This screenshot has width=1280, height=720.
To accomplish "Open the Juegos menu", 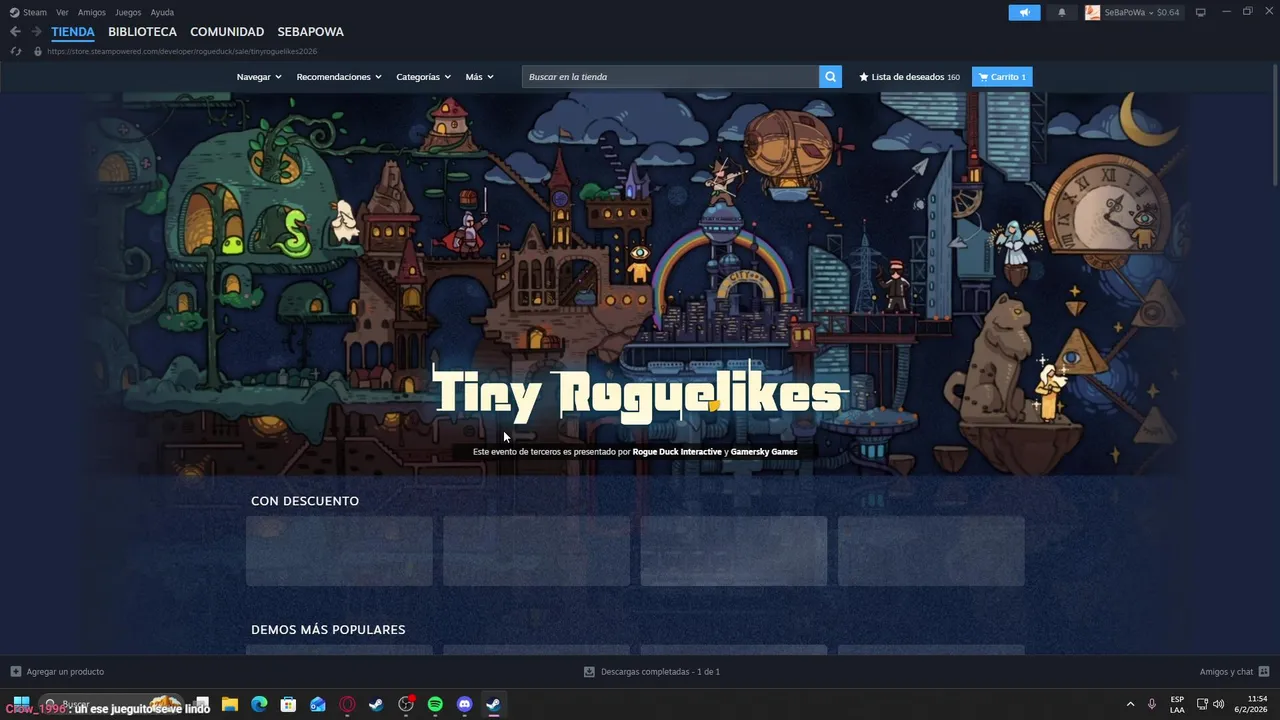I will point(128,12).
